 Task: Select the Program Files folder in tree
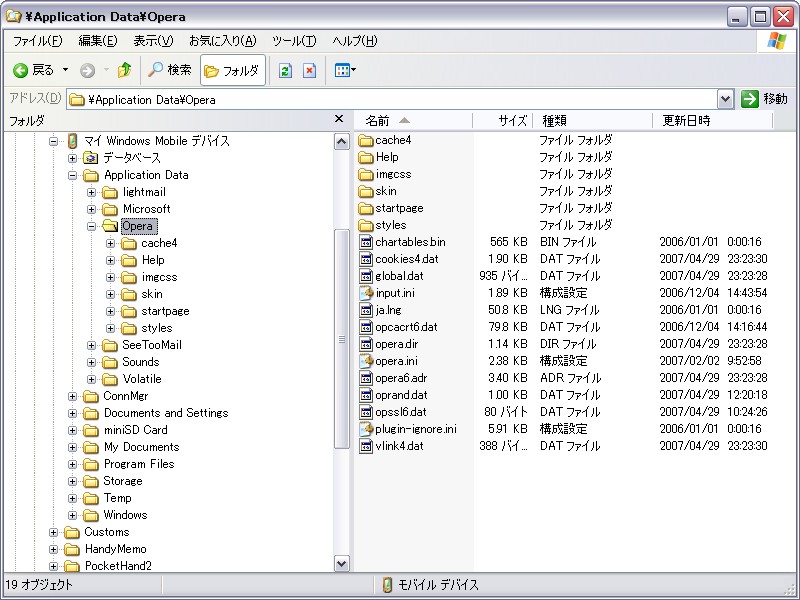(139, 464)
